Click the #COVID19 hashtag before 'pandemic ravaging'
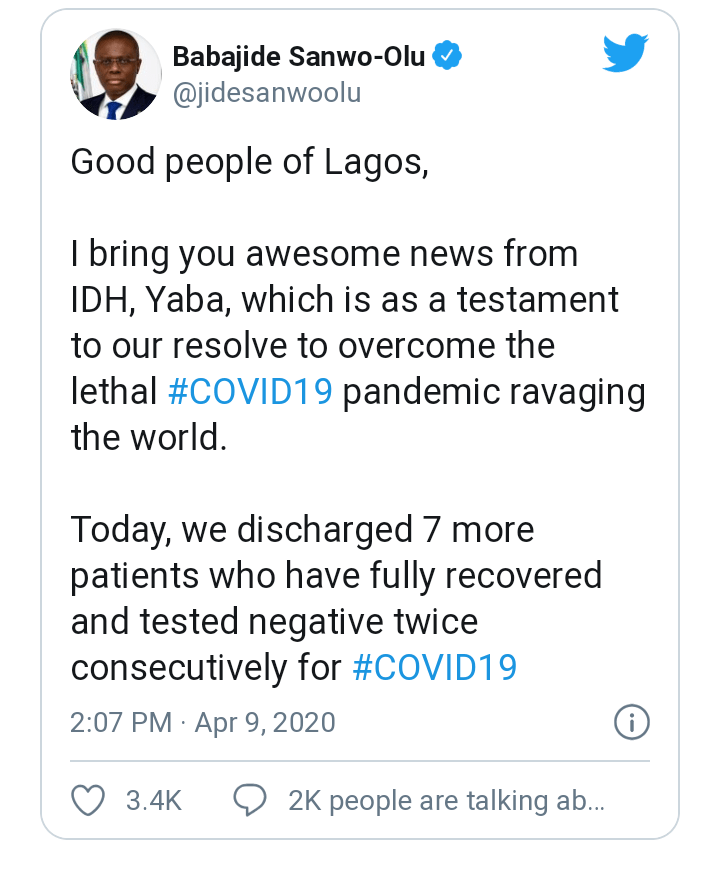 coord(250,391)
